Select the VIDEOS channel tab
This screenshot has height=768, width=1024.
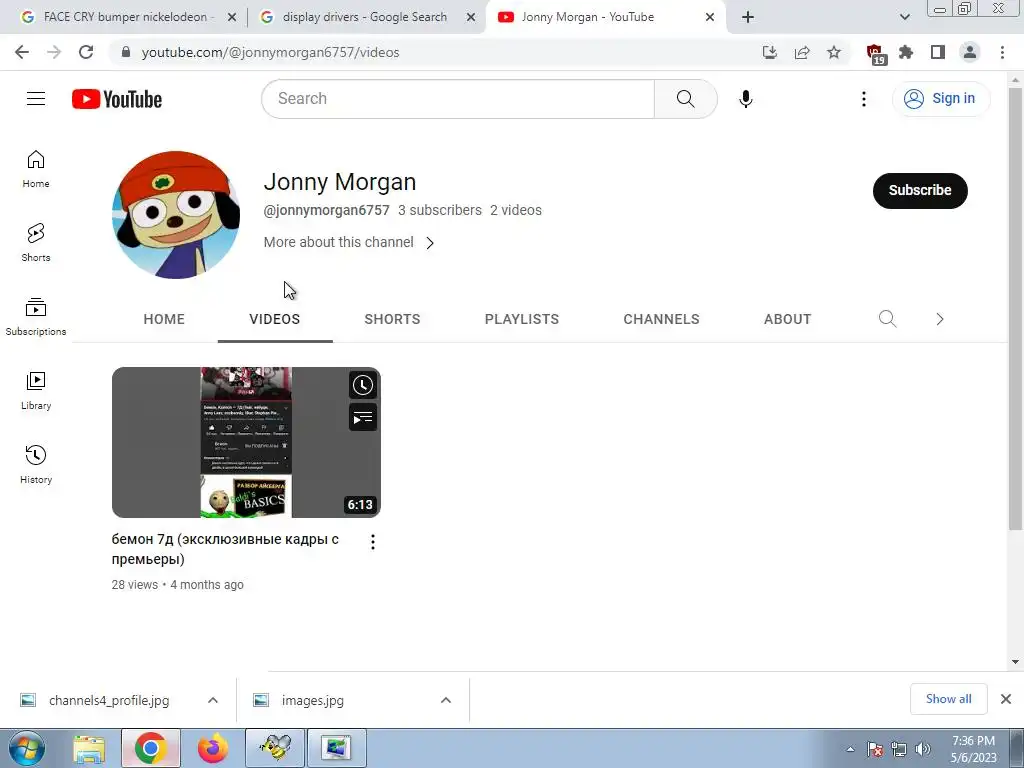(x=275, y=319)
